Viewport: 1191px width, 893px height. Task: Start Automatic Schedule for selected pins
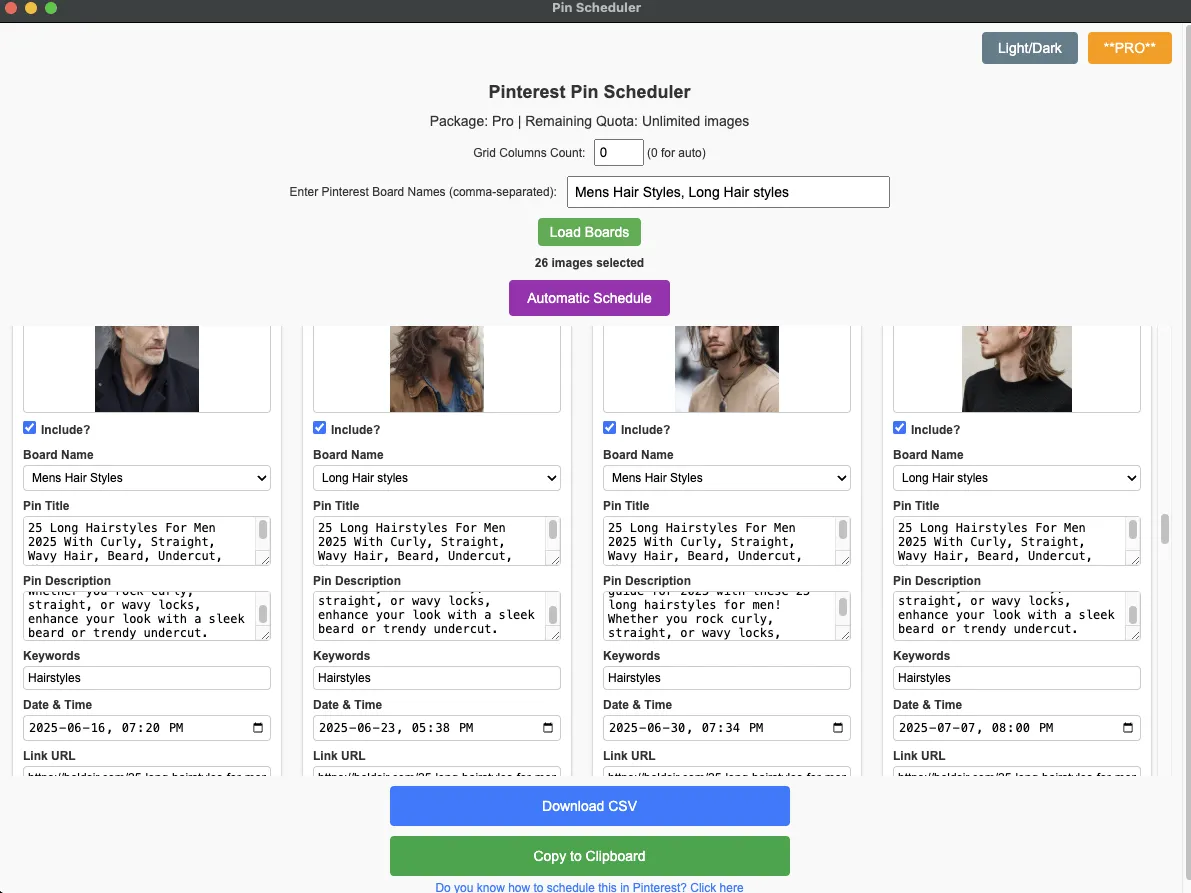tap(589, 298)
